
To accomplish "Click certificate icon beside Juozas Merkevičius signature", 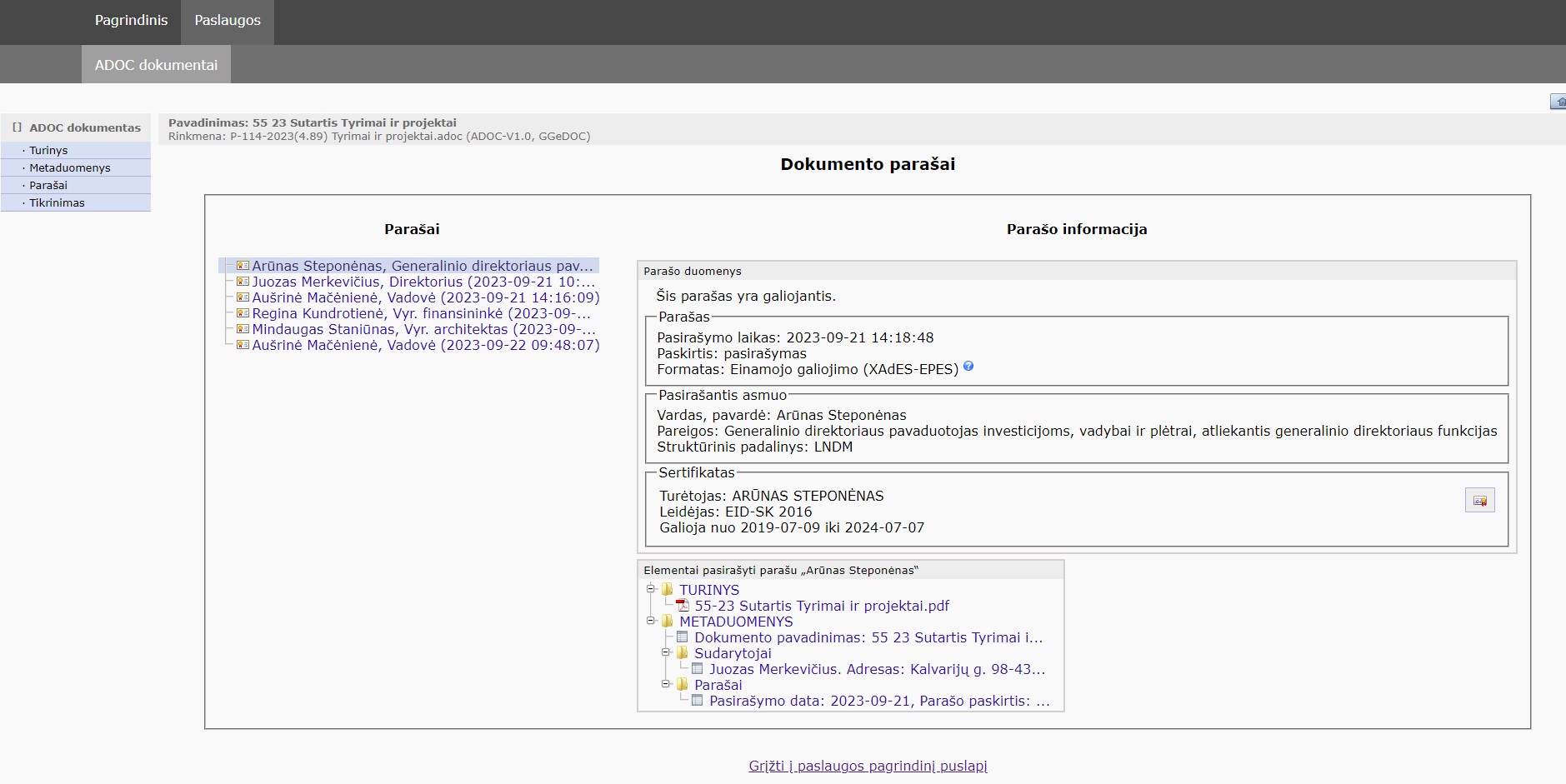I will pyautogui.click(x=243, y=282).
